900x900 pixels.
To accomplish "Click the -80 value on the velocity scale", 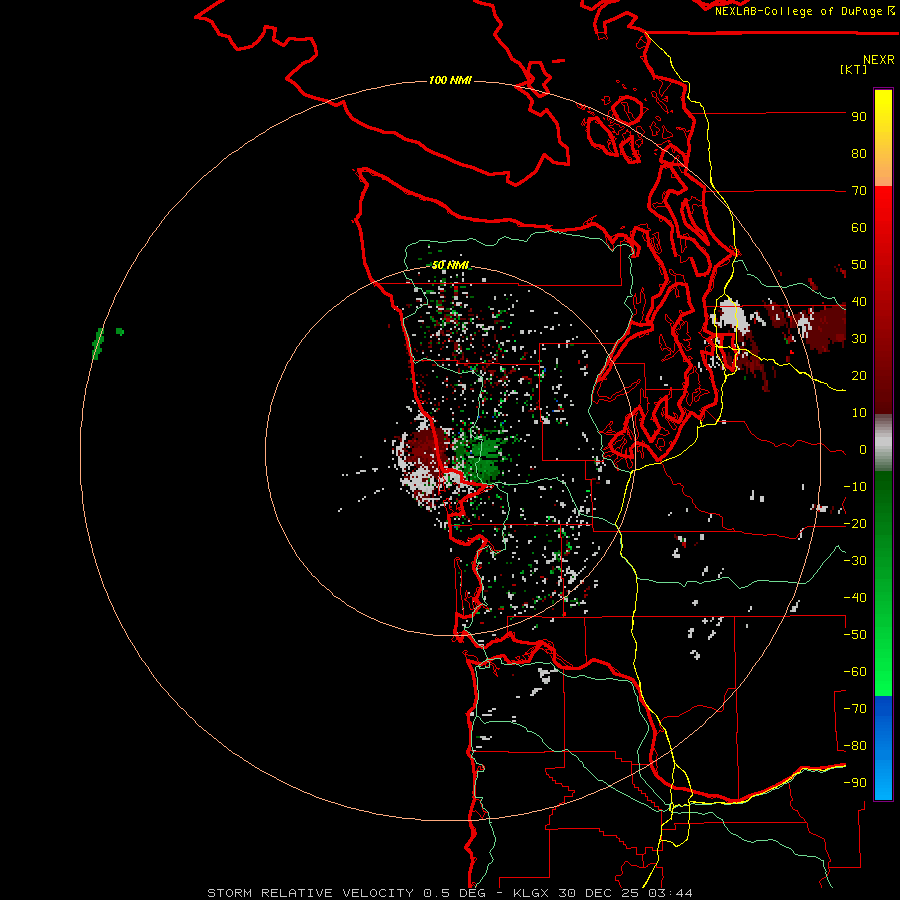I will tap(855, 746).
